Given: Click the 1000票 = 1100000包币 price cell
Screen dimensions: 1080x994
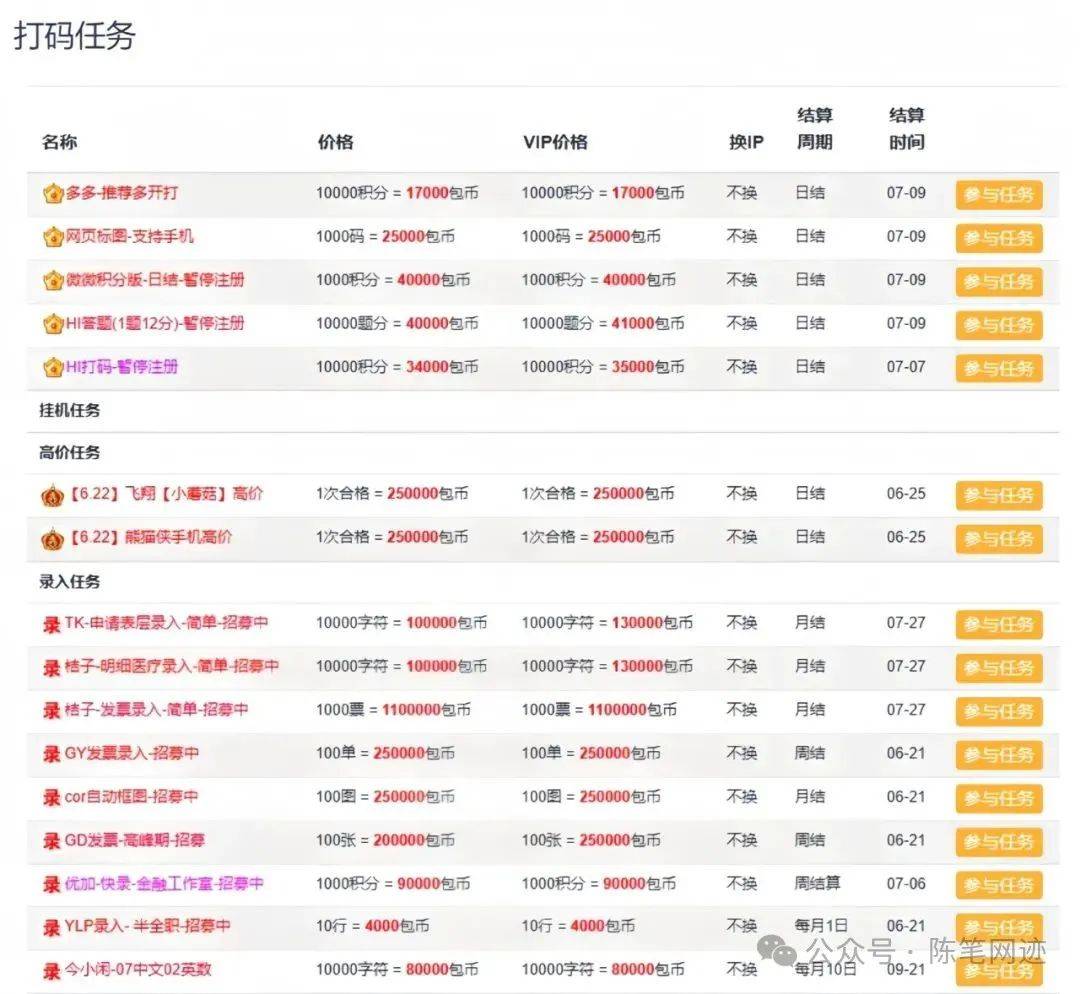Looking at the screenshot, I should (393, 710).
